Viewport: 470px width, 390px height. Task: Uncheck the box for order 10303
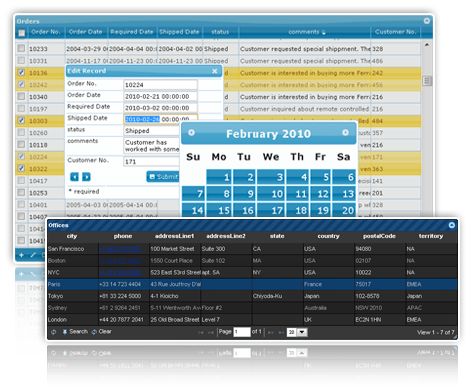click(x=21, y=120)
